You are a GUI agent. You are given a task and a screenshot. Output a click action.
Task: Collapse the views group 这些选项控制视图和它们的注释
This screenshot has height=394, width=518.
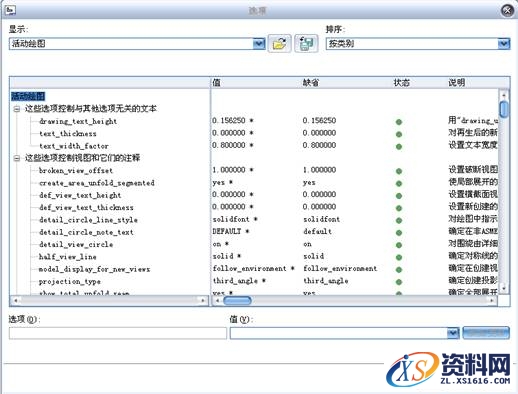(x=16, y=158)
